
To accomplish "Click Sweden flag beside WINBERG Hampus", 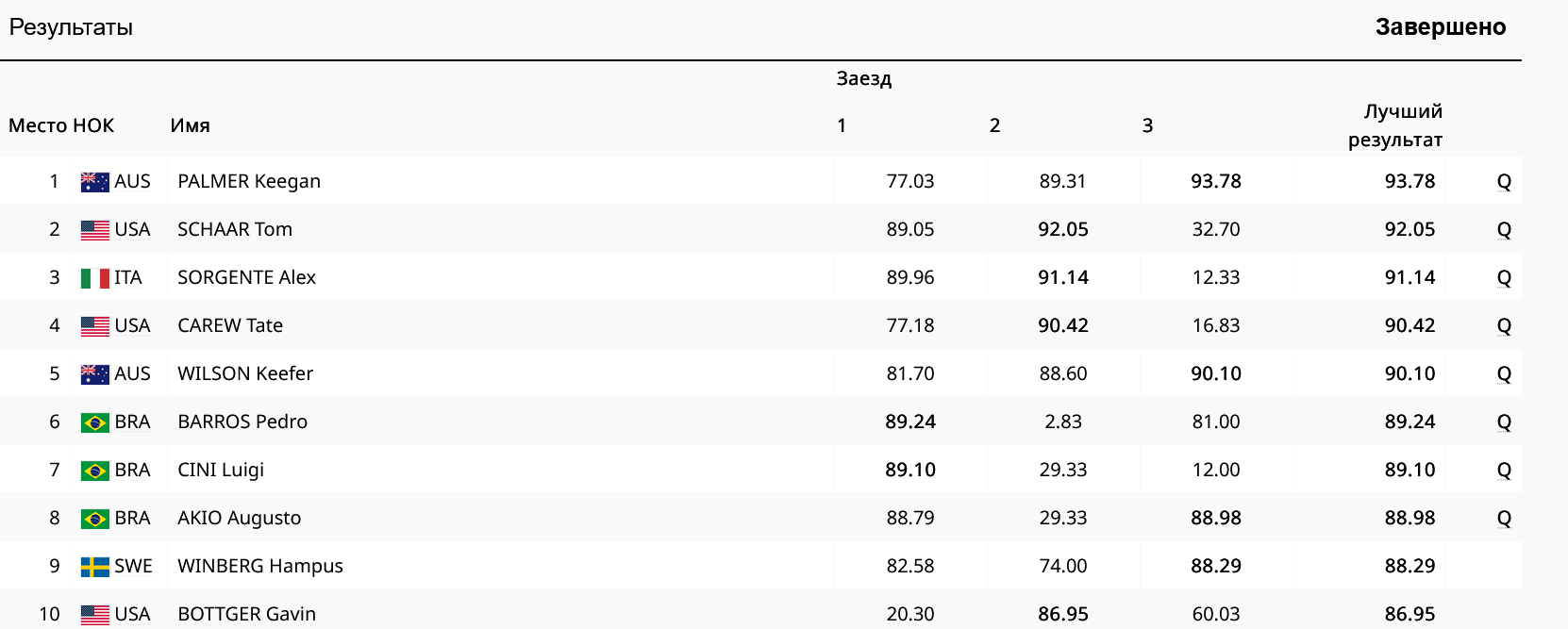I will (x=94, y=567).
